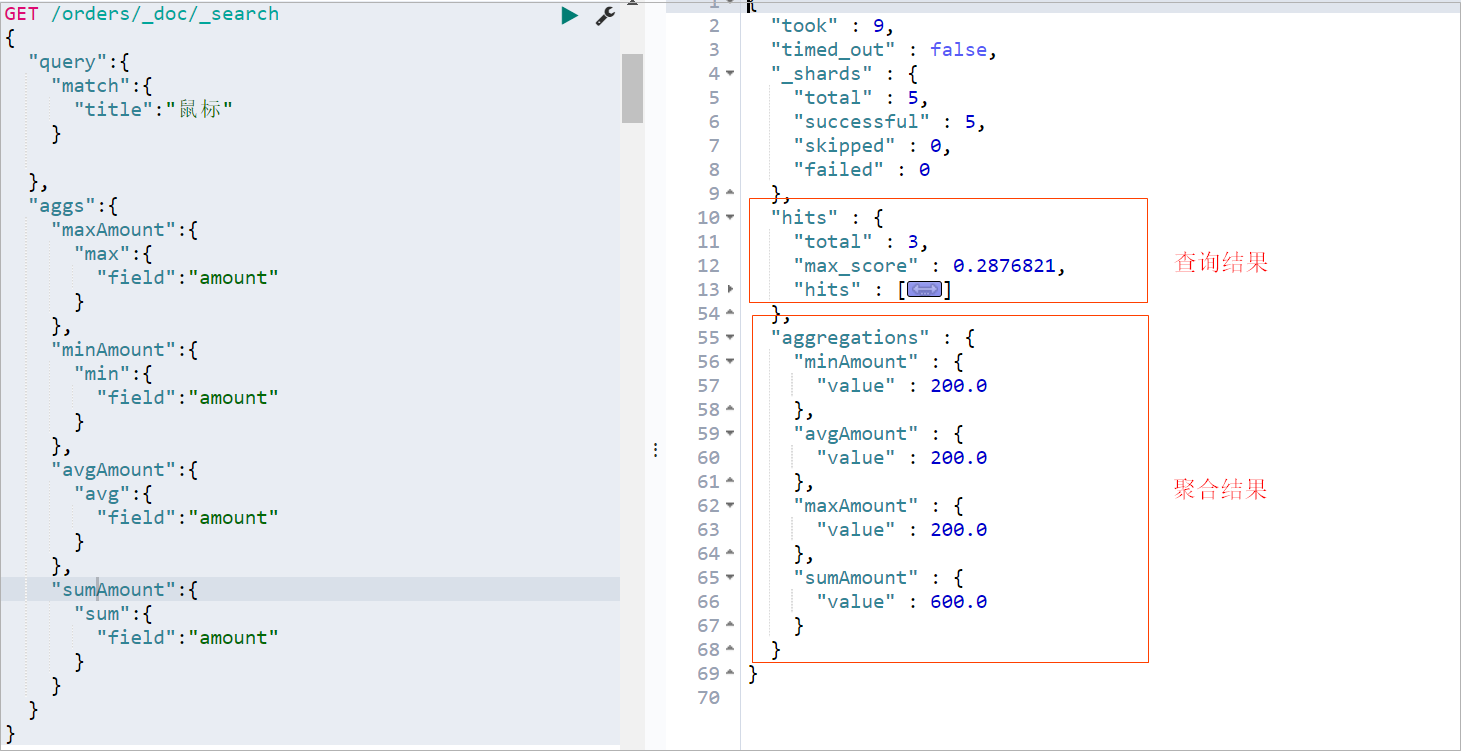The image size is (1461, 751).
Task: Collapse the "hits" object on line 10
Action: 730,217
